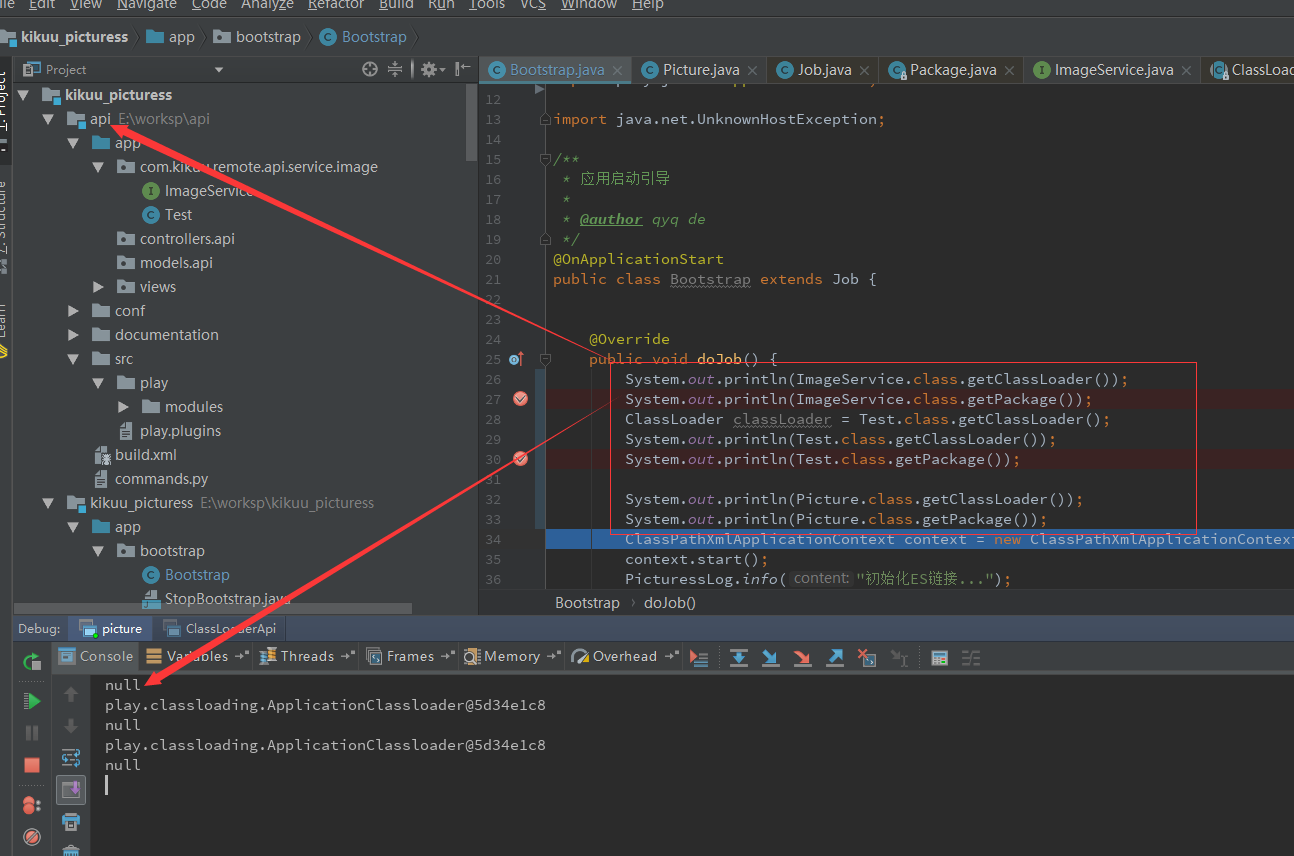Toggle the breakpoint on line 27
The height and width of the screenshot is (856, 1294).
pyautogui.click(x=520, y=399)
